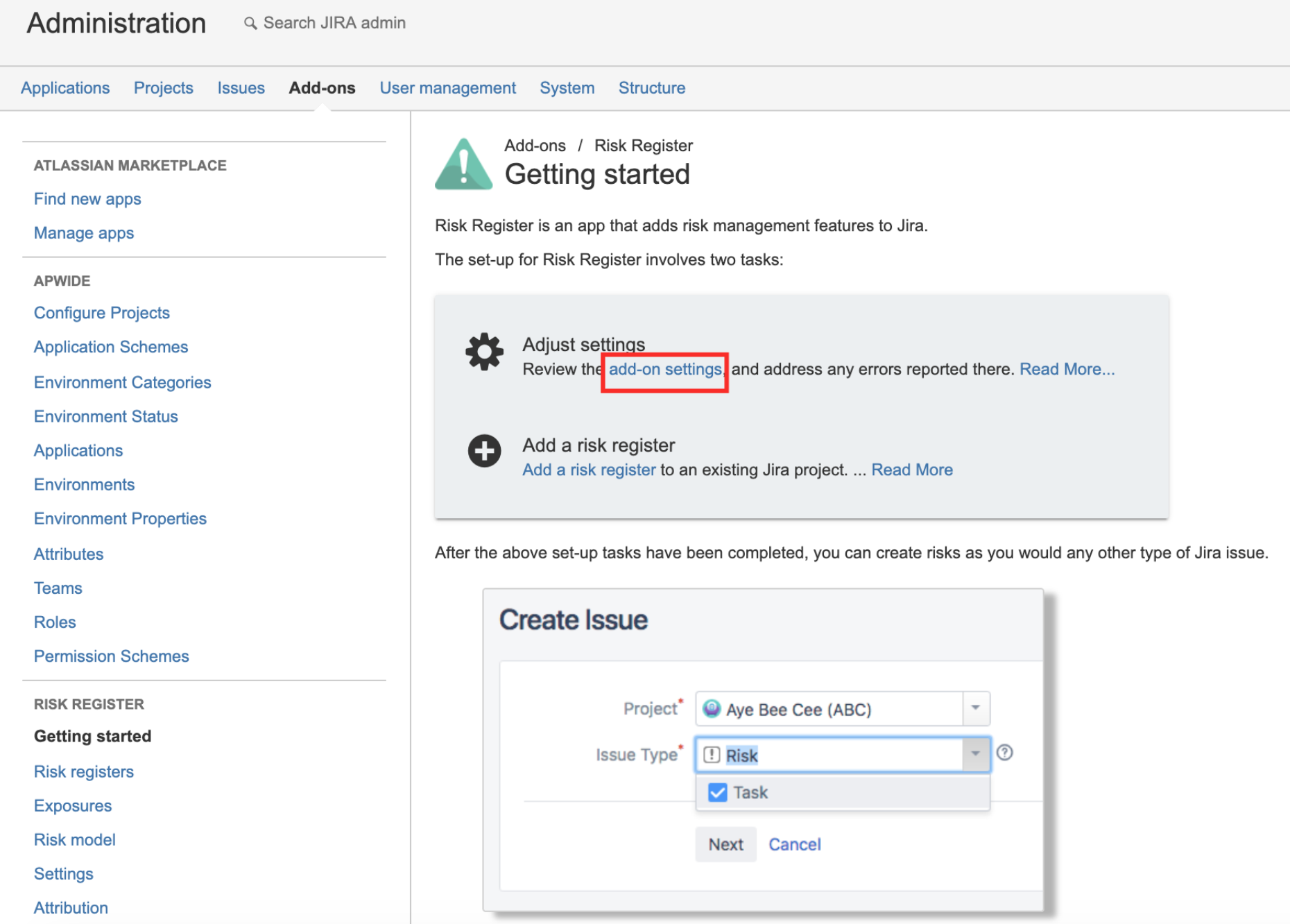Click the Aye Bee Cee project avatar icon

coord(712,708)
